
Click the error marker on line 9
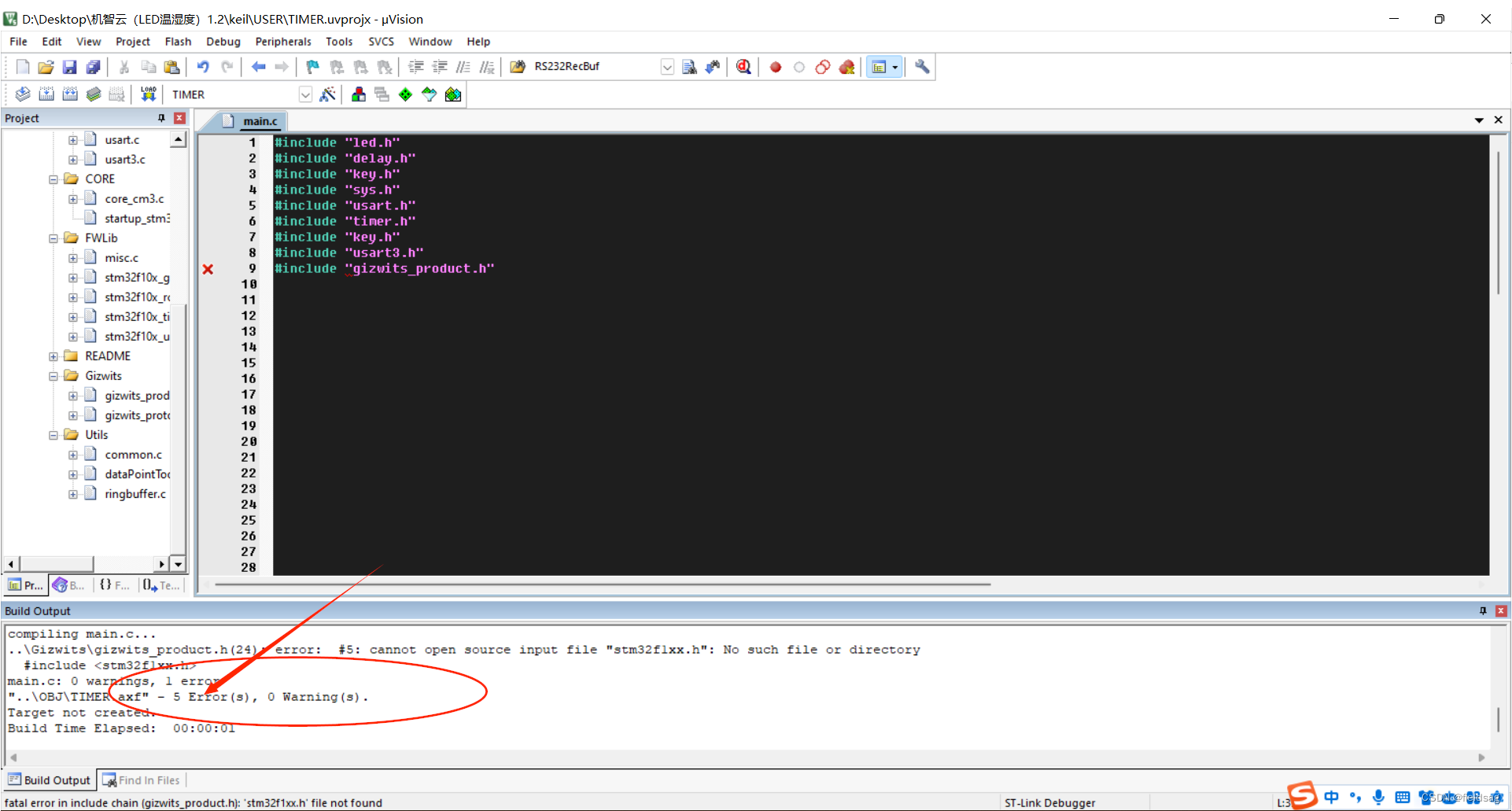pyautogui.click(x=208, y=269)
